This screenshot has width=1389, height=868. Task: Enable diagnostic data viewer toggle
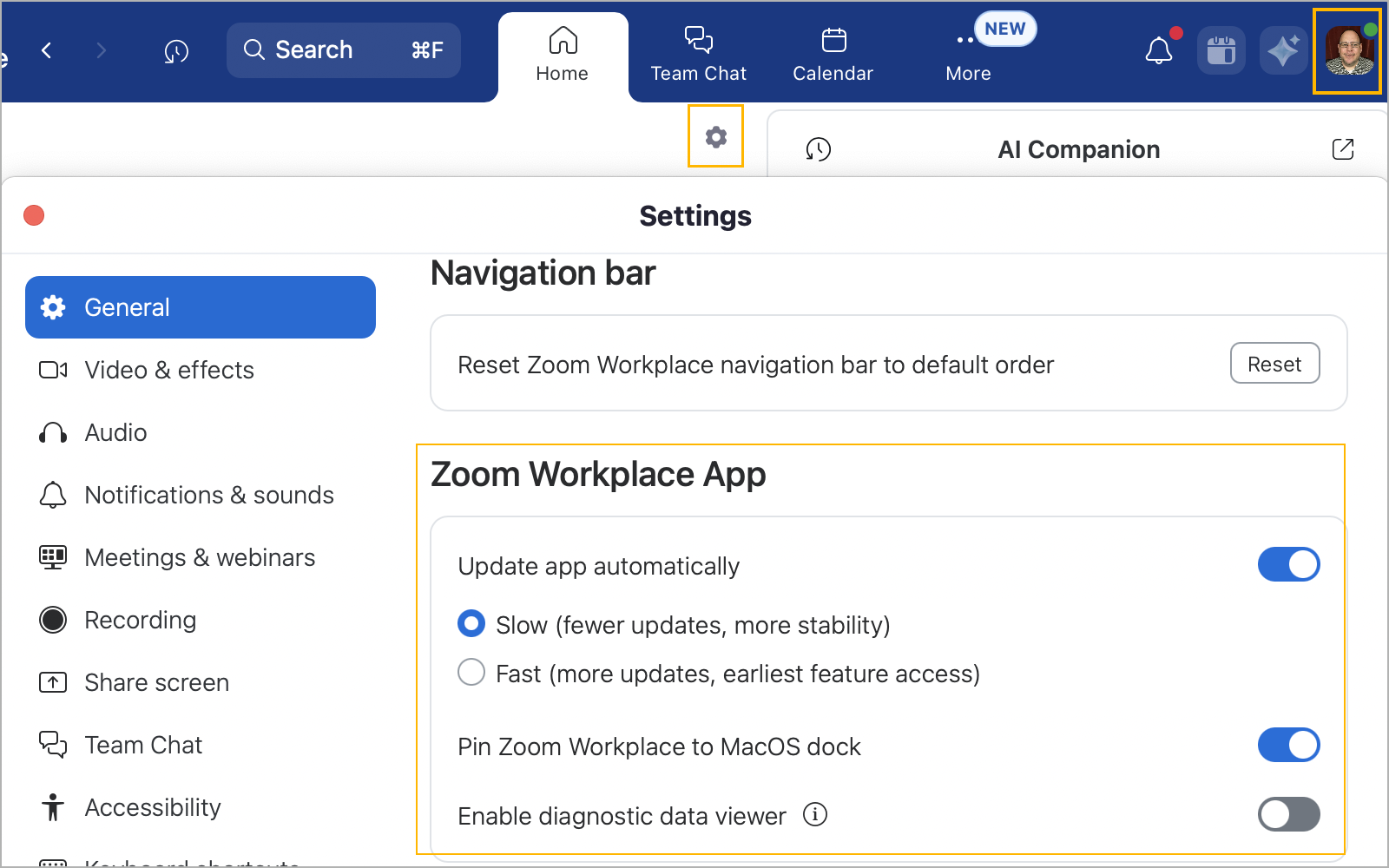point(1288,815)
